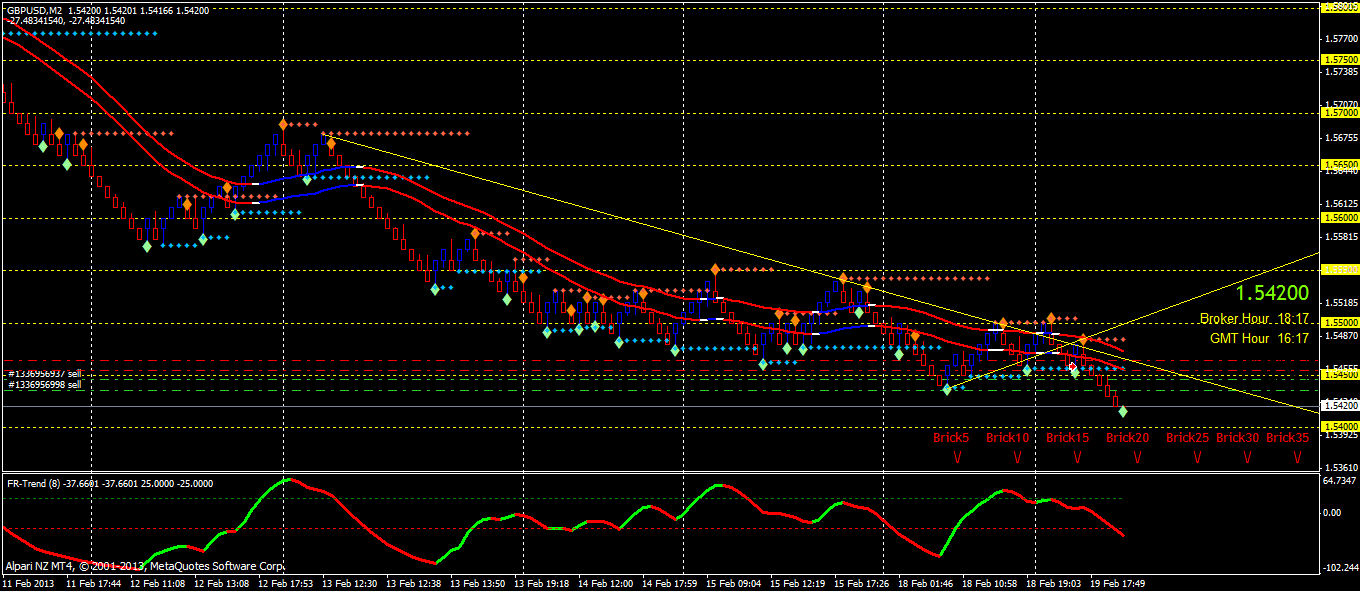Screen dimensions: 1360x591
Task: Click the 1.53610 value on price axis
Action: point(1339,467)
